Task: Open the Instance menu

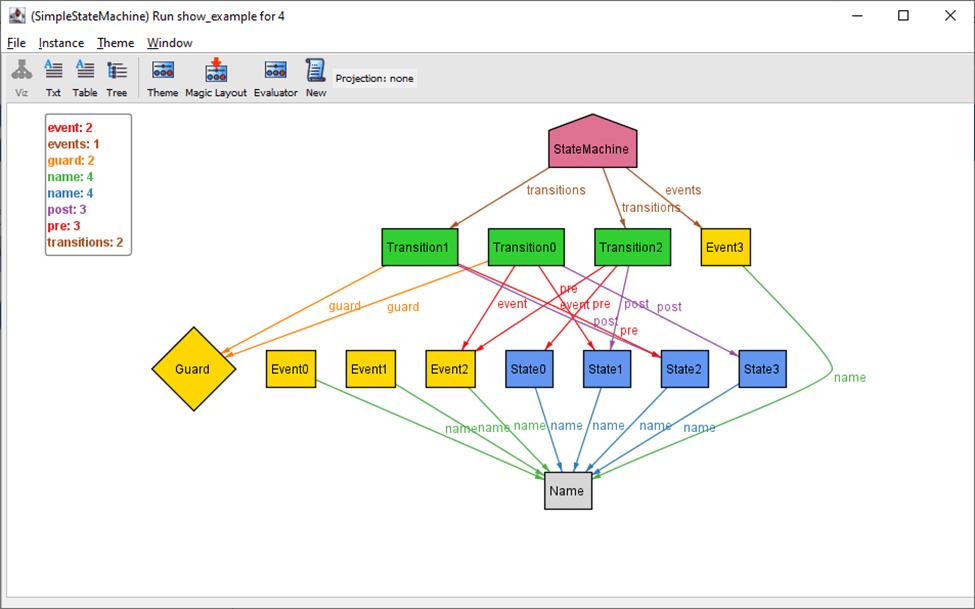Action: click(x=61, y=43)
